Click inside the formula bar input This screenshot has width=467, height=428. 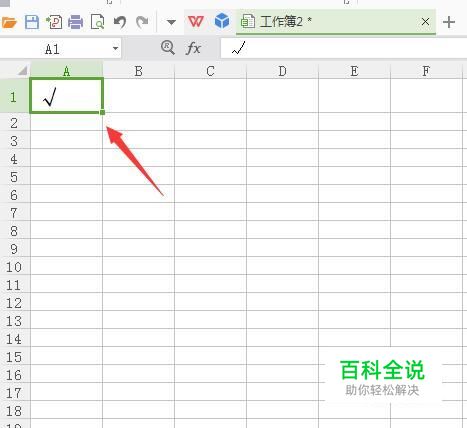(x=344, y=49)
